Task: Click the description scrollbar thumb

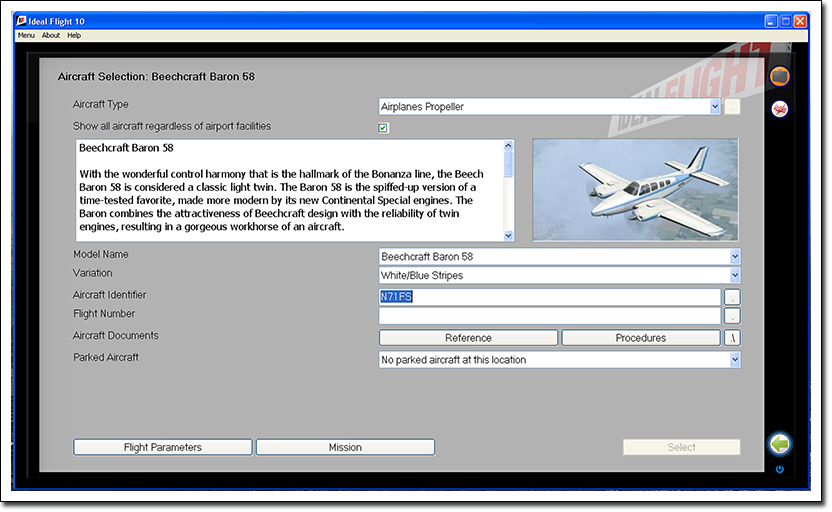Action: pos(508,164)
